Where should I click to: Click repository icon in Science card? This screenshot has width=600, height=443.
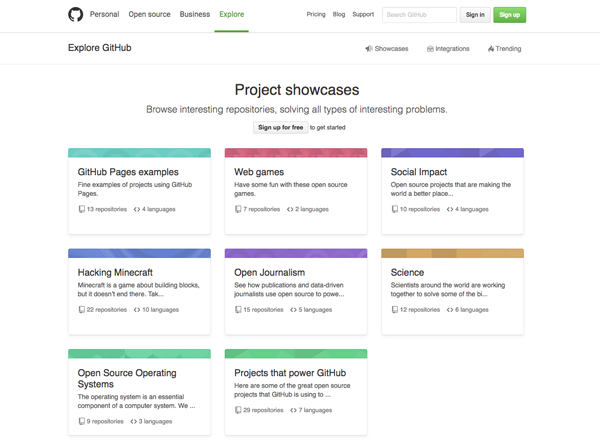(x=395, y=310)
